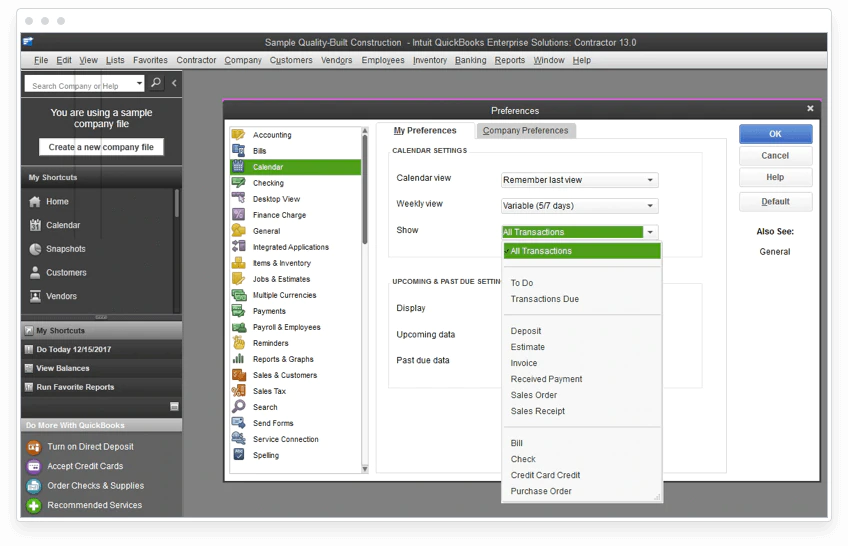The width and height of the screenshot is (848, 546).
Task: Open Customers shortcut in sidebar
Action: pos(66,272)
